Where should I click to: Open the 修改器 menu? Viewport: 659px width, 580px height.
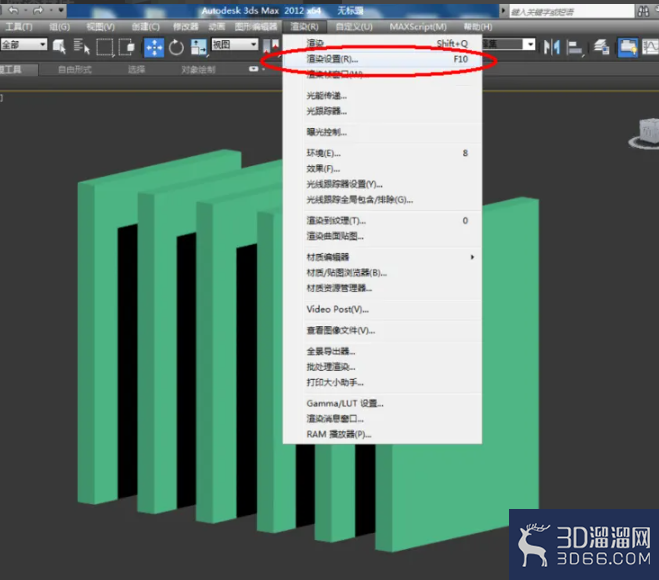(186, 27)
